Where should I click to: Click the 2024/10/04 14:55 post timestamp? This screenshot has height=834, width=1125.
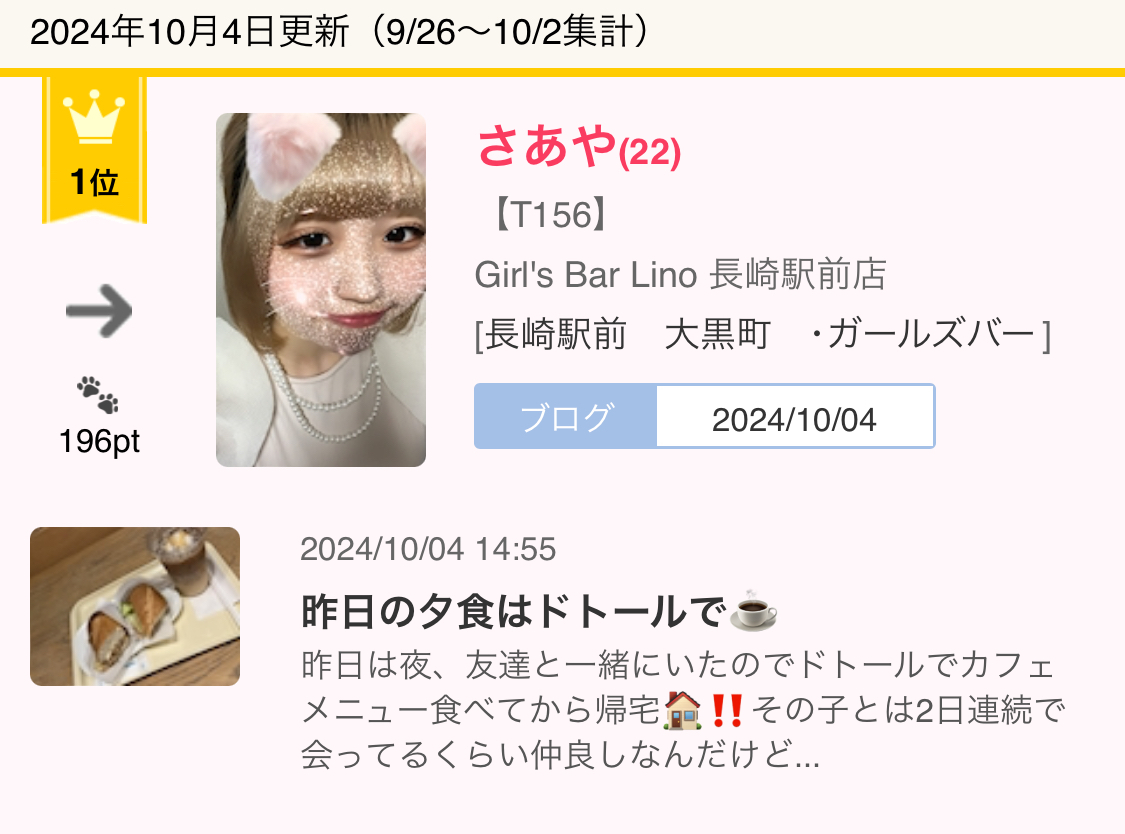[x=428, y=550]
